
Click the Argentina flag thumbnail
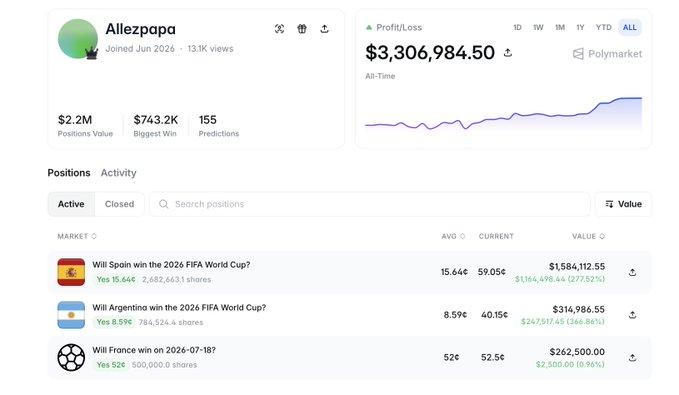(x=71, y=315)
